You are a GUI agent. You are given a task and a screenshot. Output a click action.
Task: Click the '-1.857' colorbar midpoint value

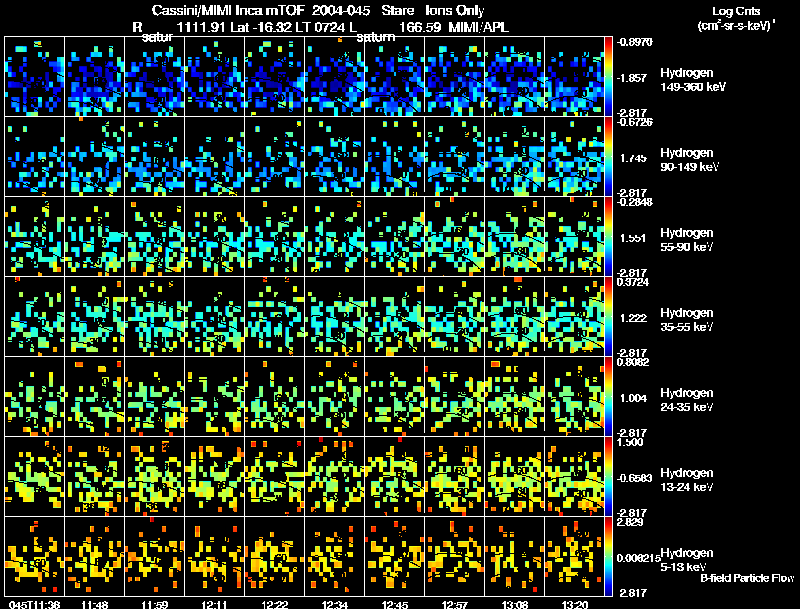[632, 78]
